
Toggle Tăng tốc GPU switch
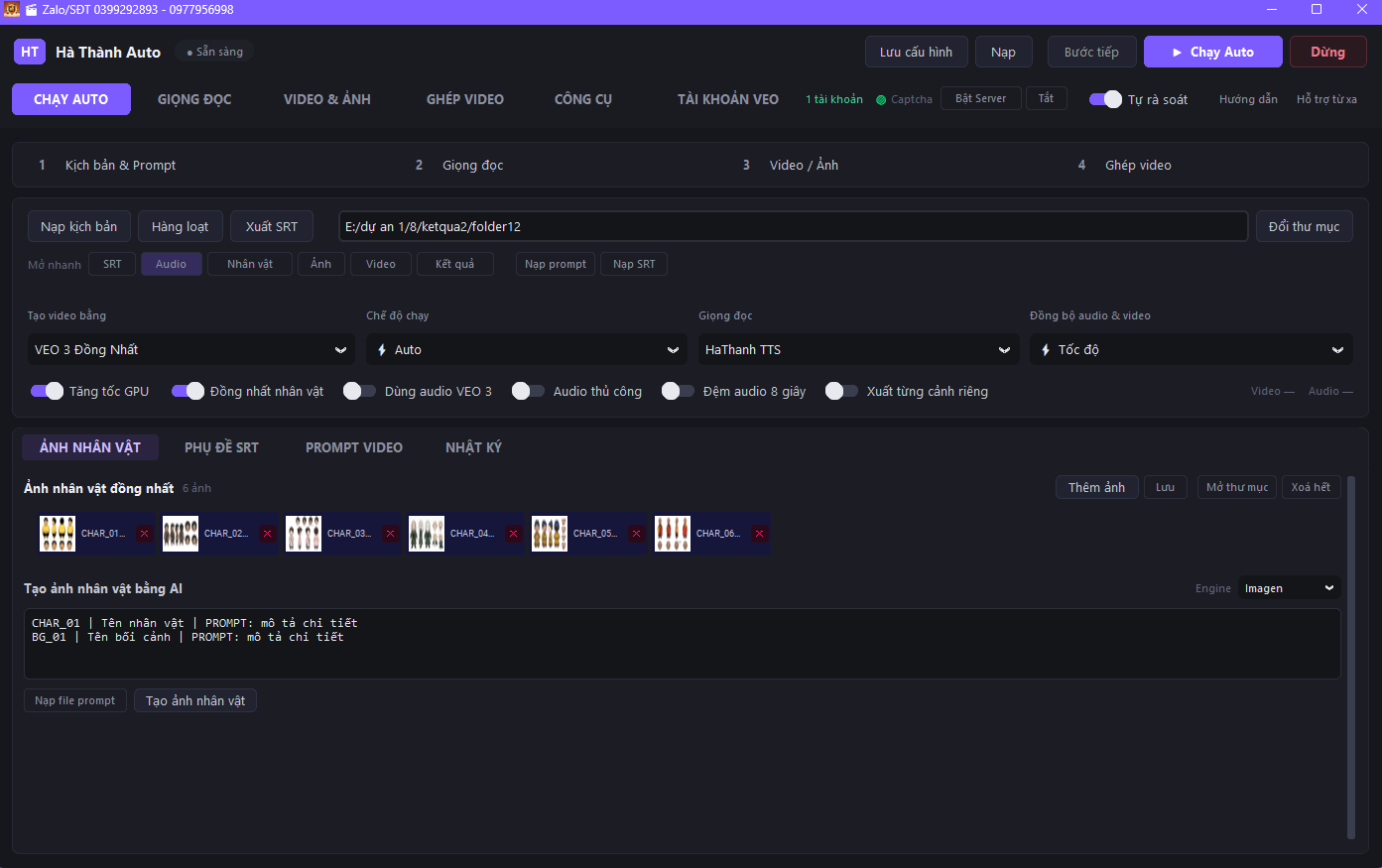coord(47,391)
